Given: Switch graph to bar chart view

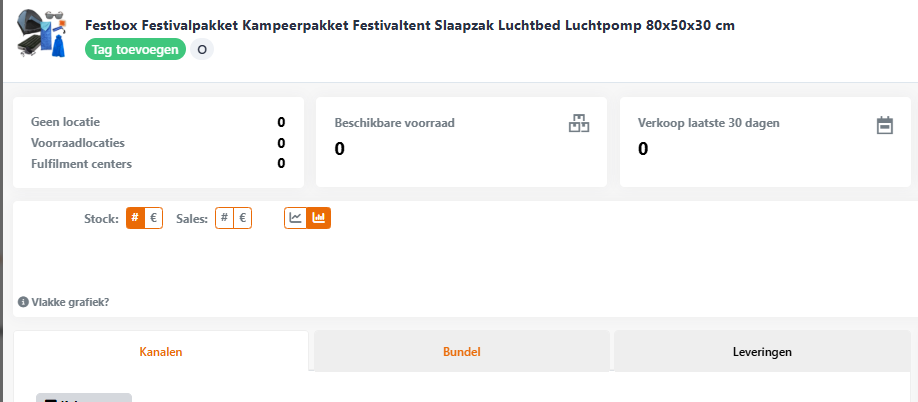Looking at the screenshot, I should (x=318, y=218).
